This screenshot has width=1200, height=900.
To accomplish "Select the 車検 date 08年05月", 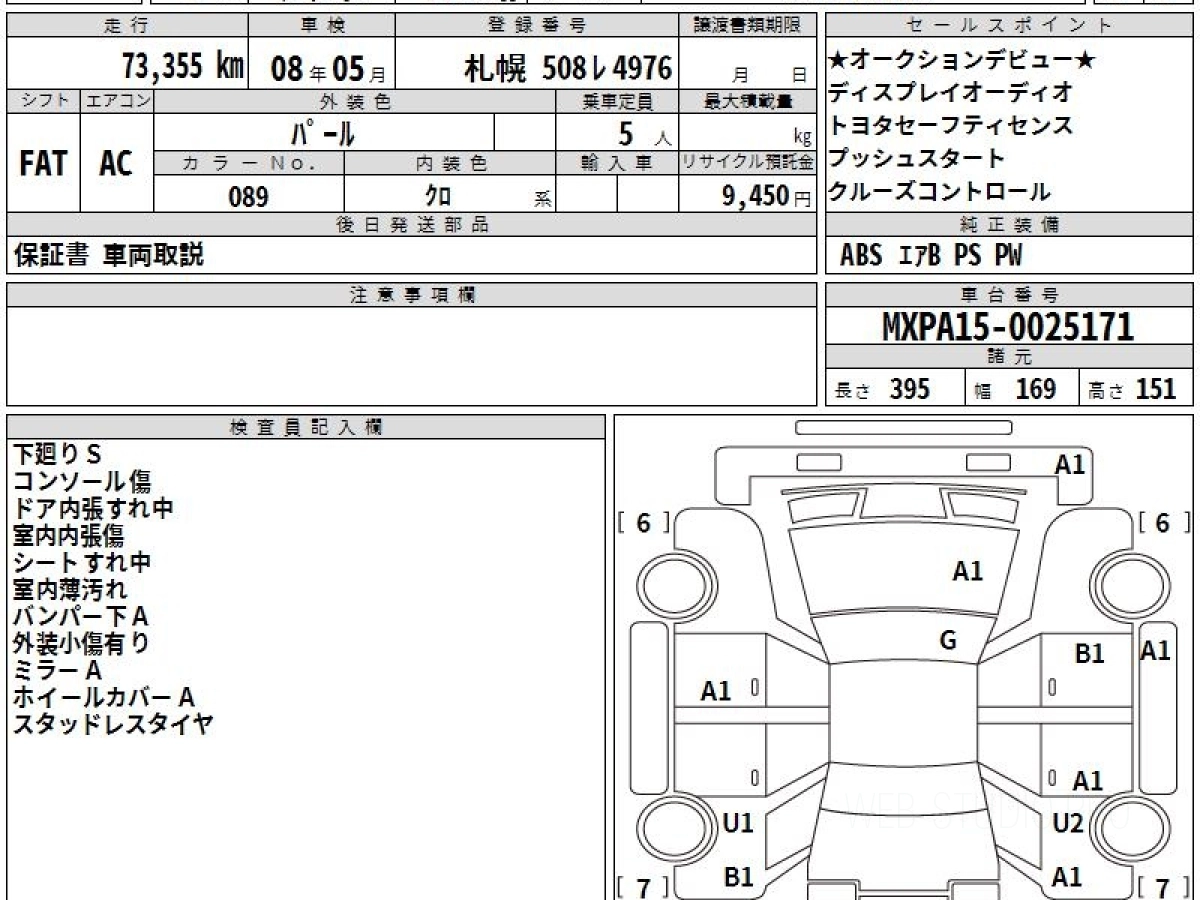I will point(329,69).
